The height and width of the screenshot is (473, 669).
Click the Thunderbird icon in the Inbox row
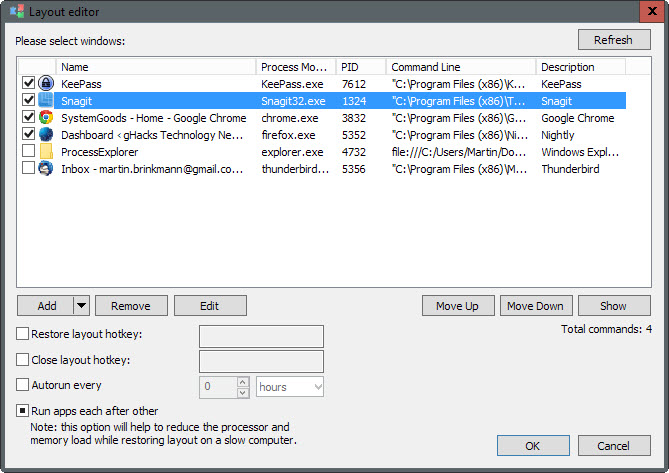(46, 168)
